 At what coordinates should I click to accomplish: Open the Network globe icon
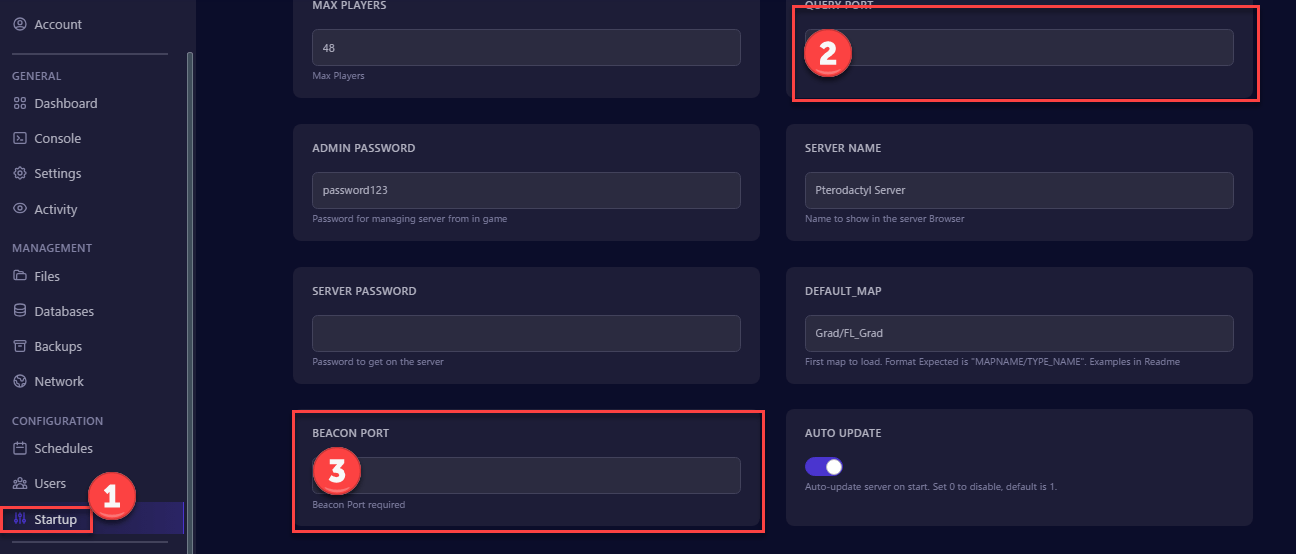[20, 381]
